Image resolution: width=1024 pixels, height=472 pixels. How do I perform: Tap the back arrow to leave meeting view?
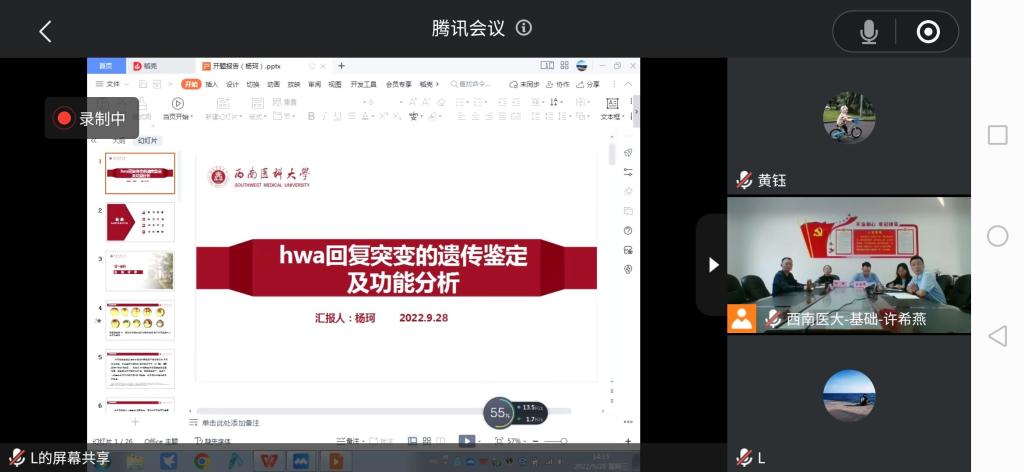pos(45,31)
